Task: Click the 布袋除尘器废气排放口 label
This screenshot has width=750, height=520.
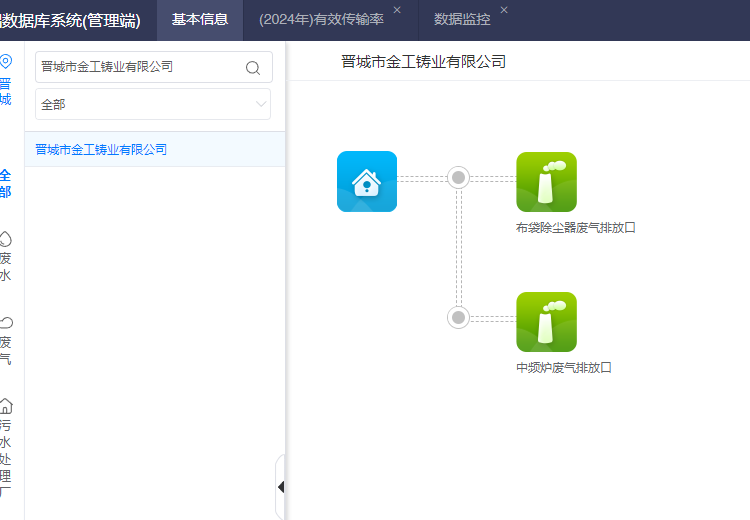Action: pyautogui.click(x=575, y=228)
